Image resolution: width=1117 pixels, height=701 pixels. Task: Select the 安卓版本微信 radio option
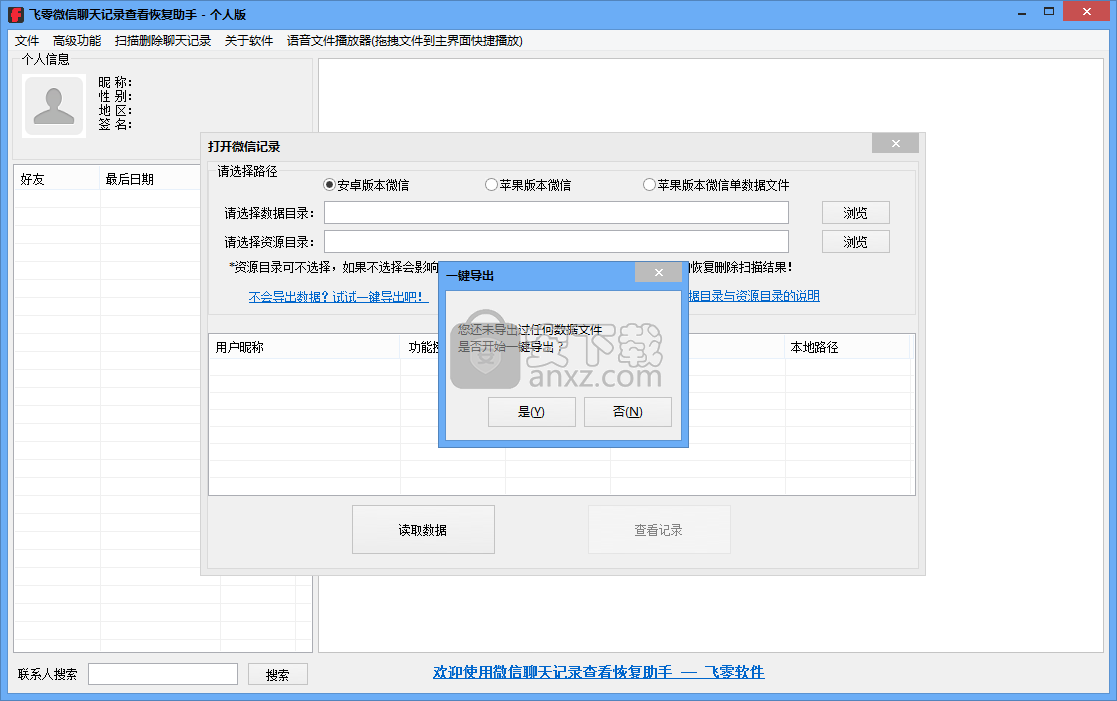pyautogui.click(x=366, y=185)
